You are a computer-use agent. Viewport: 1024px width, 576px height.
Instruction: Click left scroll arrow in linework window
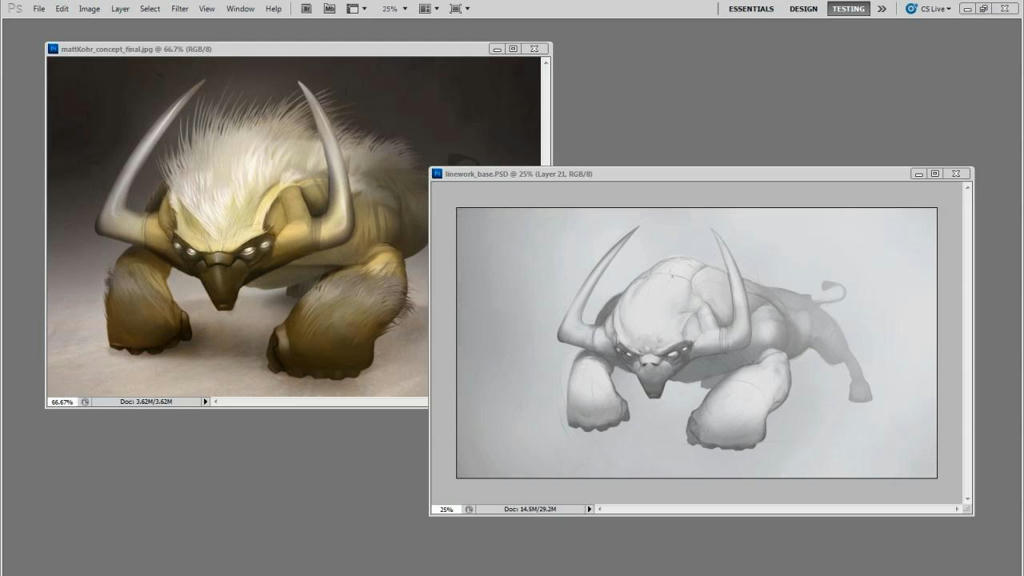click(600, 509)
